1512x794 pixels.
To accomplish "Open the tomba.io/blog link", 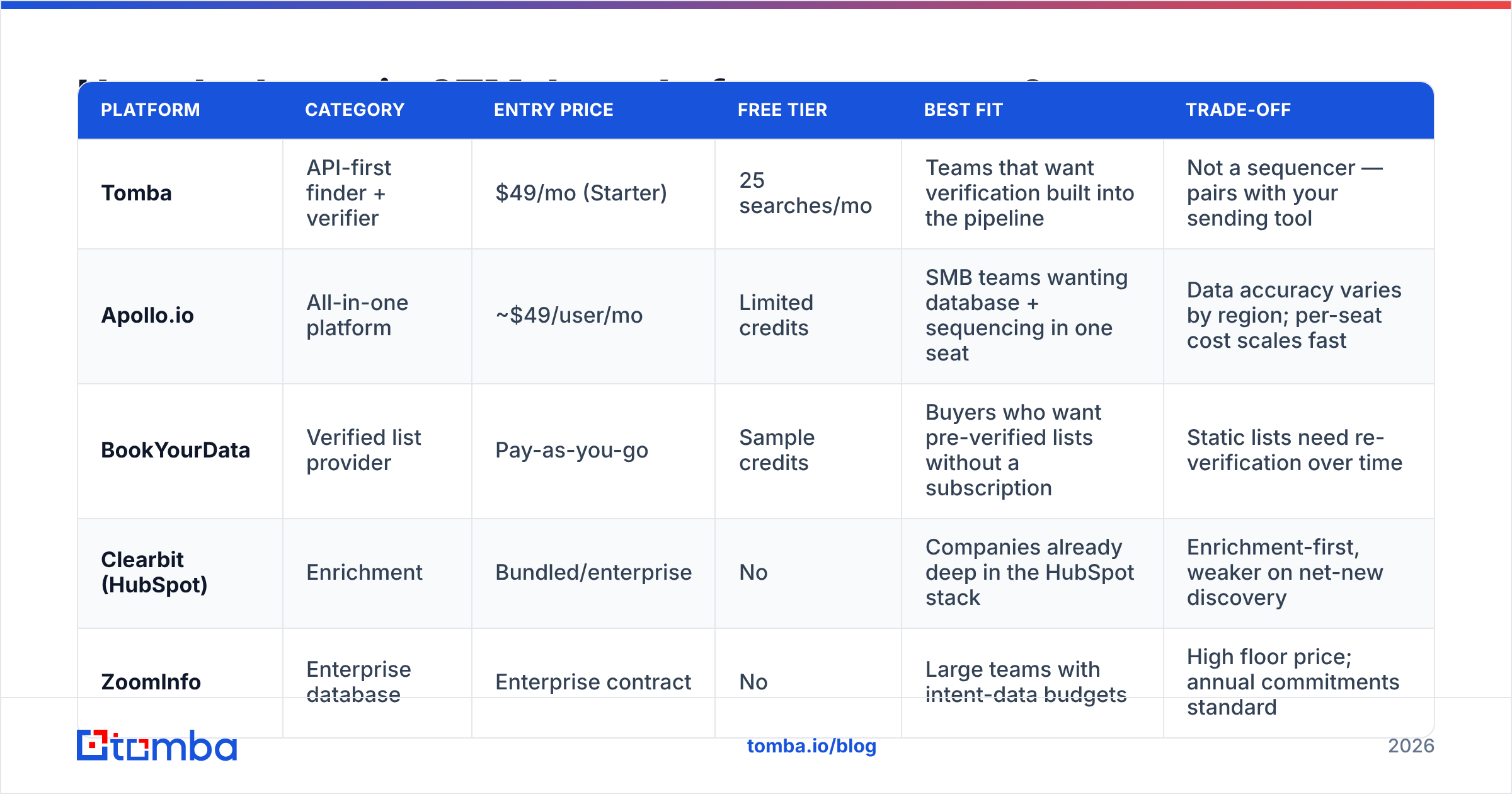I will 811,746.
